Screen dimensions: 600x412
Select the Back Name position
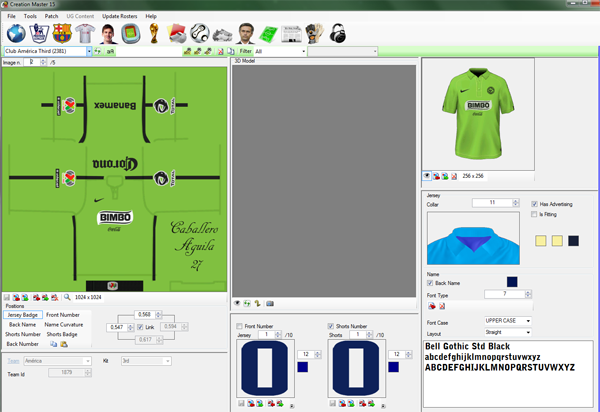click(x=23, y=324)
